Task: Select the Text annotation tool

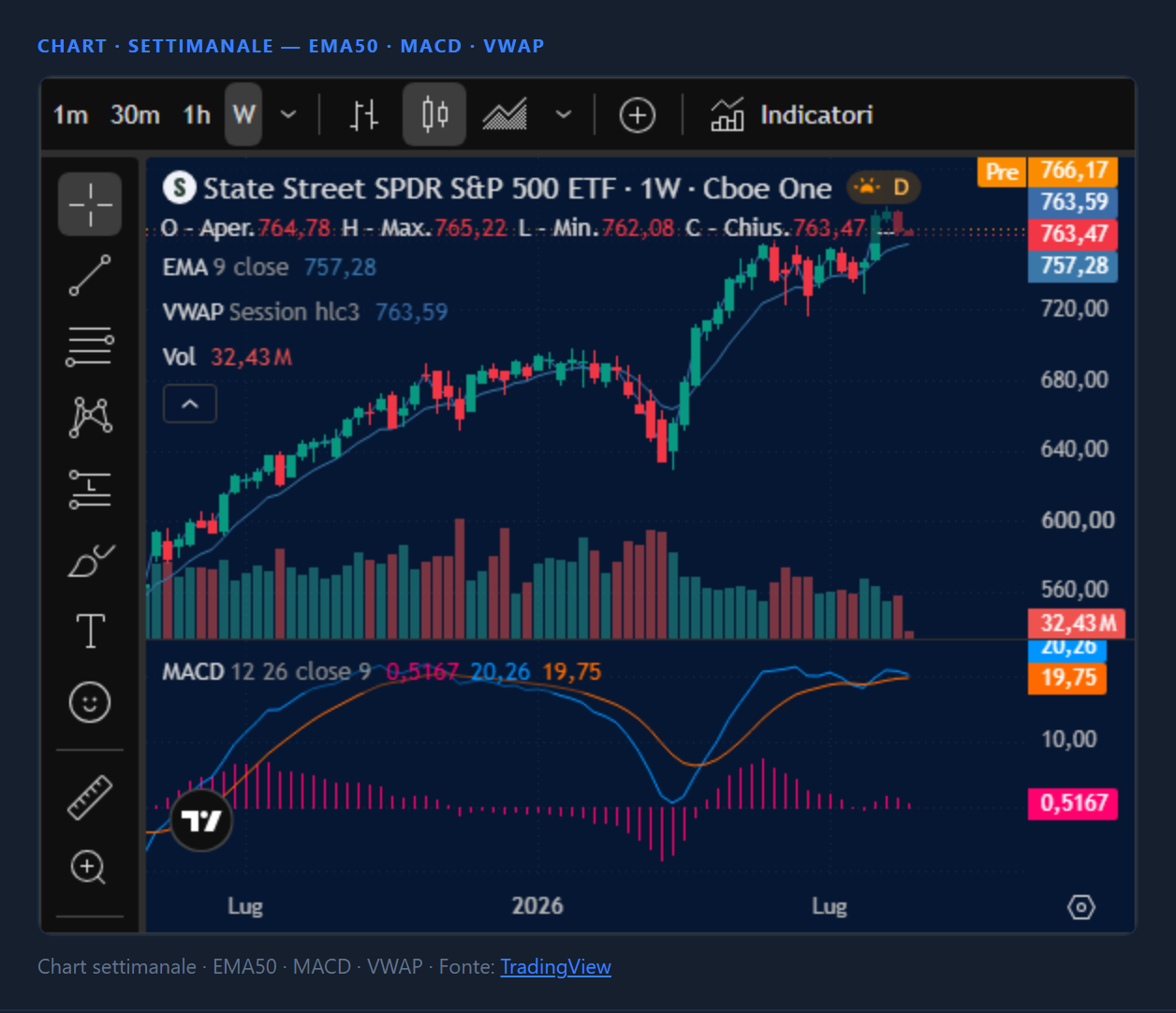Action: coord(90,631)
